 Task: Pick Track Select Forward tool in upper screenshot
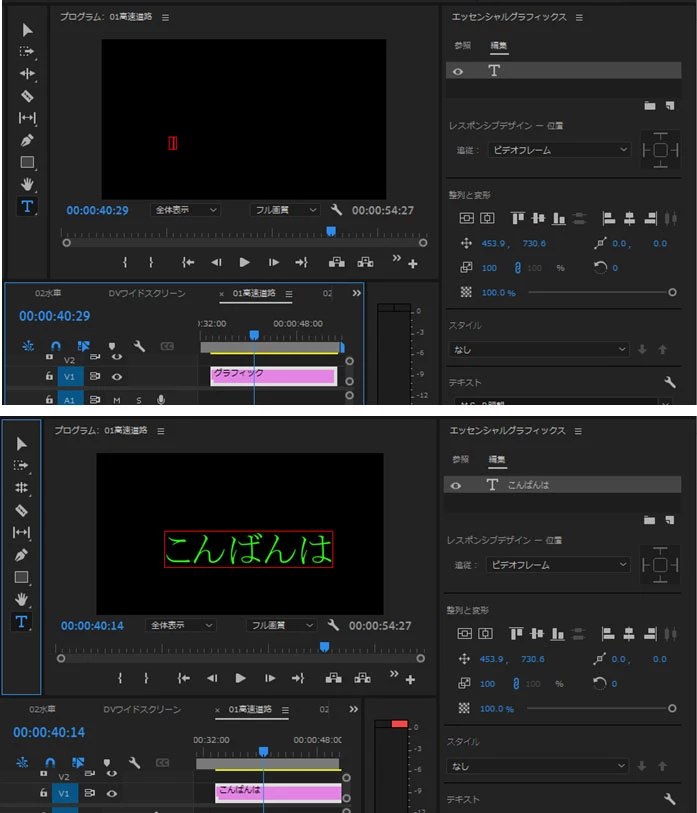27,51
